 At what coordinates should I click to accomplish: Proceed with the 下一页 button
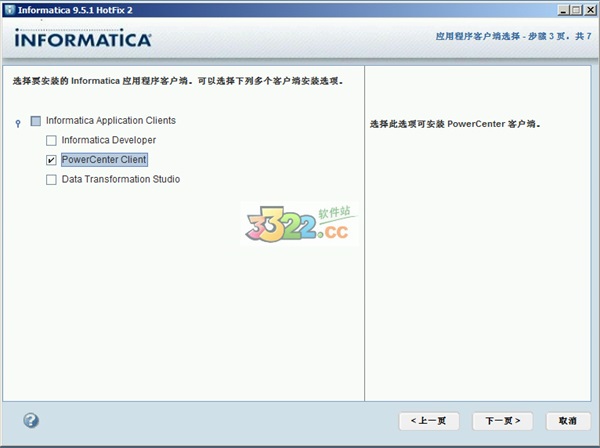502,421
